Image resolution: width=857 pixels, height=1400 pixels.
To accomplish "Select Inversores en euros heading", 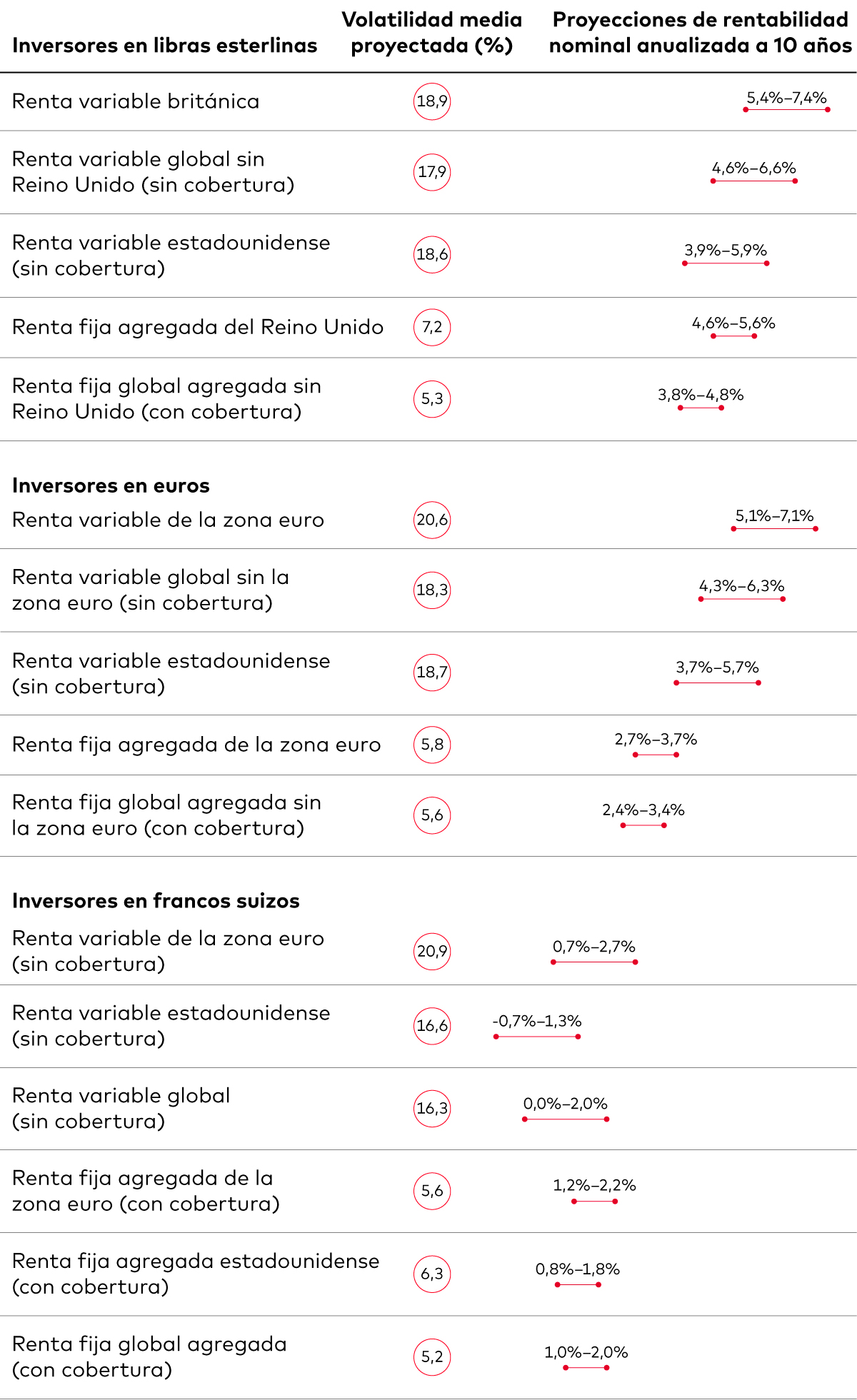I will 111,486.
